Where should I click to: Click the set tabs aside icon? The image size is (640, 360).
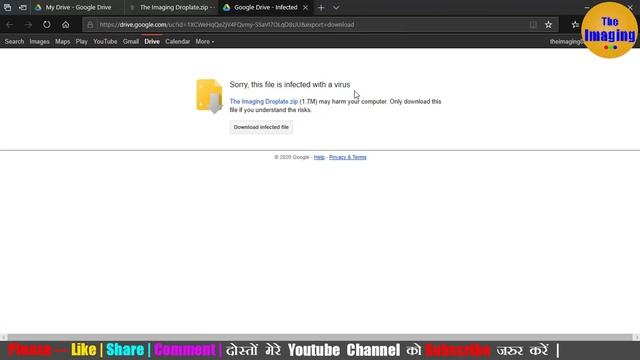23,7
